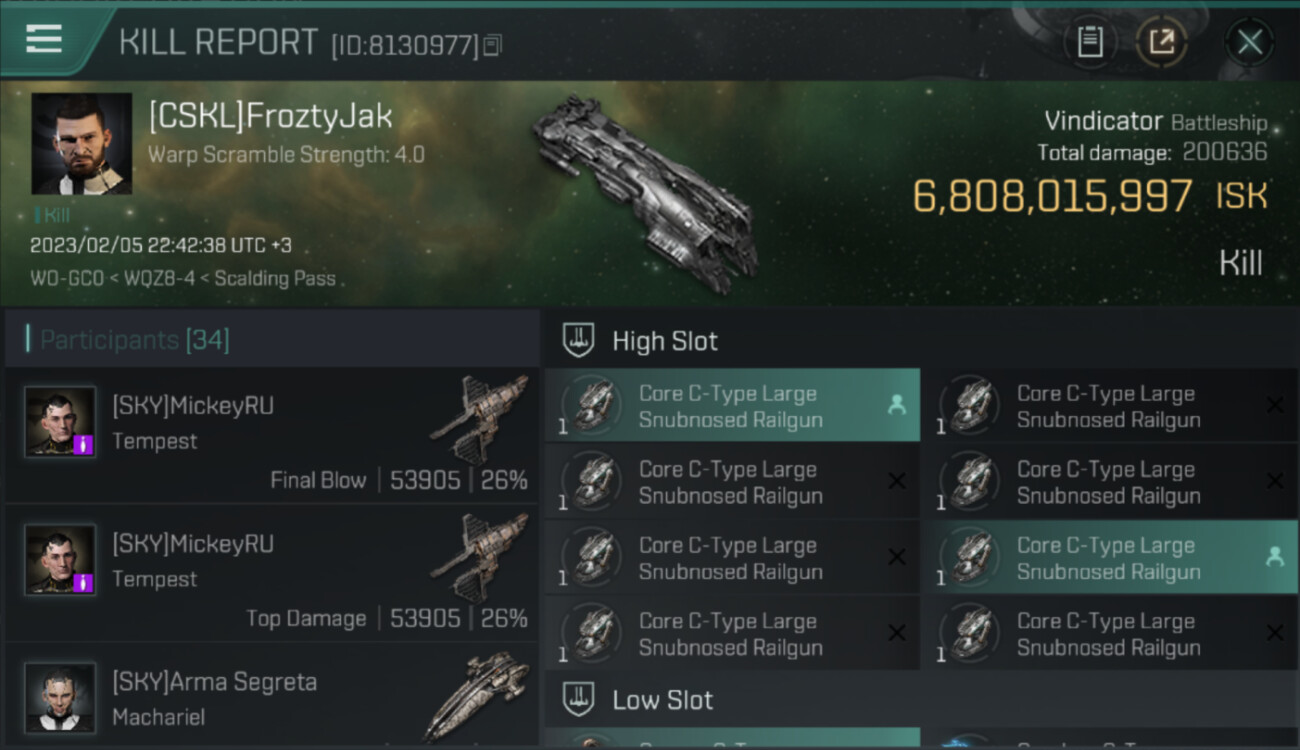1300x750 pixels.
Task: Open Arma Segreta's pilot portrait
Action: pos(60,697)
